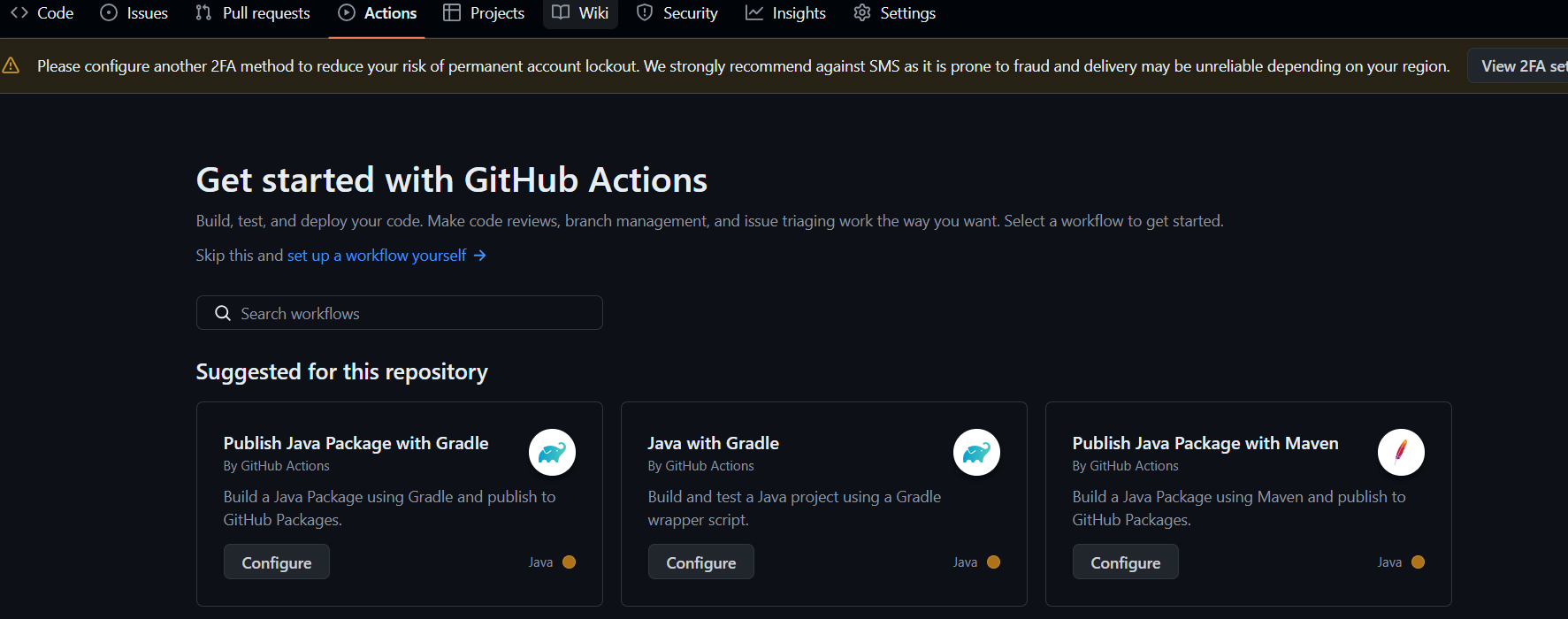The height and width of the screenshot is (619, 1568).
Task: View the Insights tab
Action: [x=785, y=13]
